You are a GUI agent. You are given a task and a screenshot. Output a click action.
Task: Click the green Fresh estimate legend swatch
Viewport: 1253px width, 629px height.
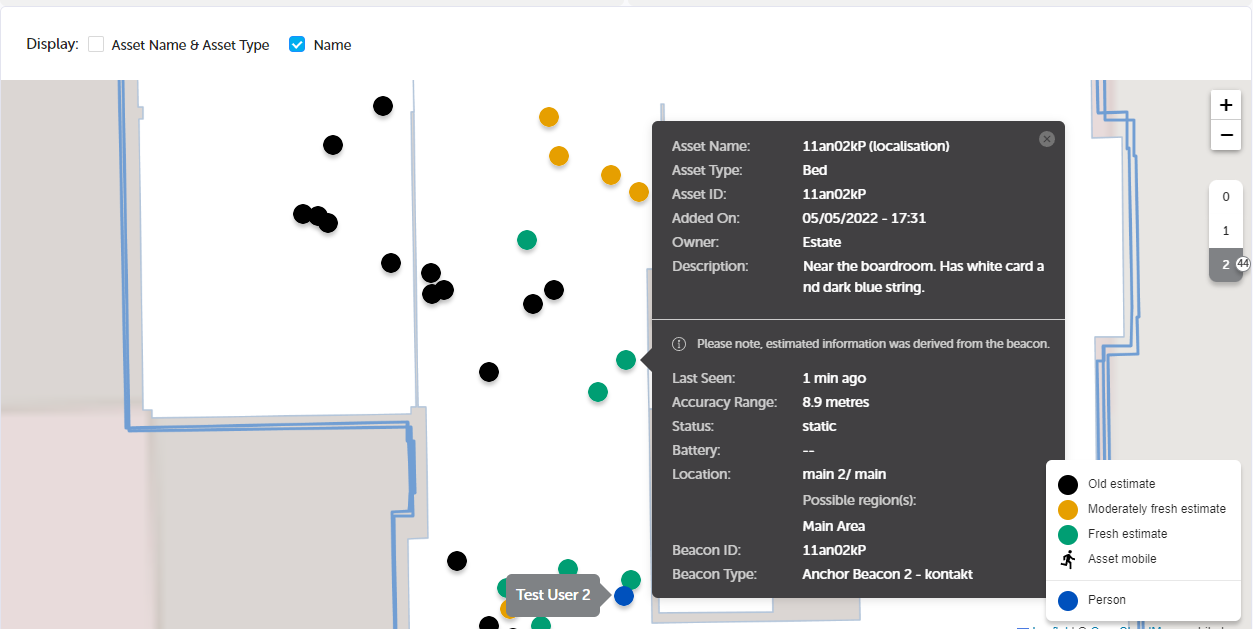click(x=1068, y=534)
